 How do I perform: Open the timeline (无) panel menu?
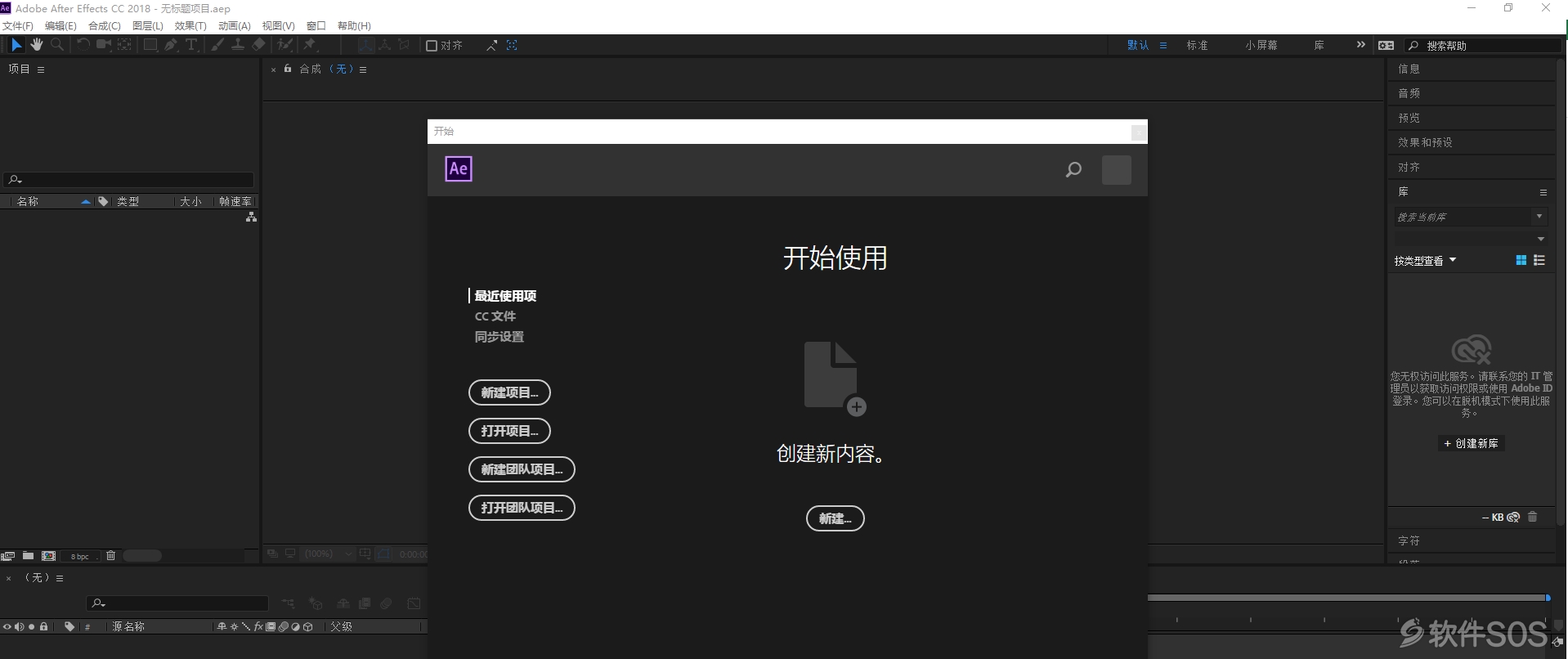[x=60, y=578]
